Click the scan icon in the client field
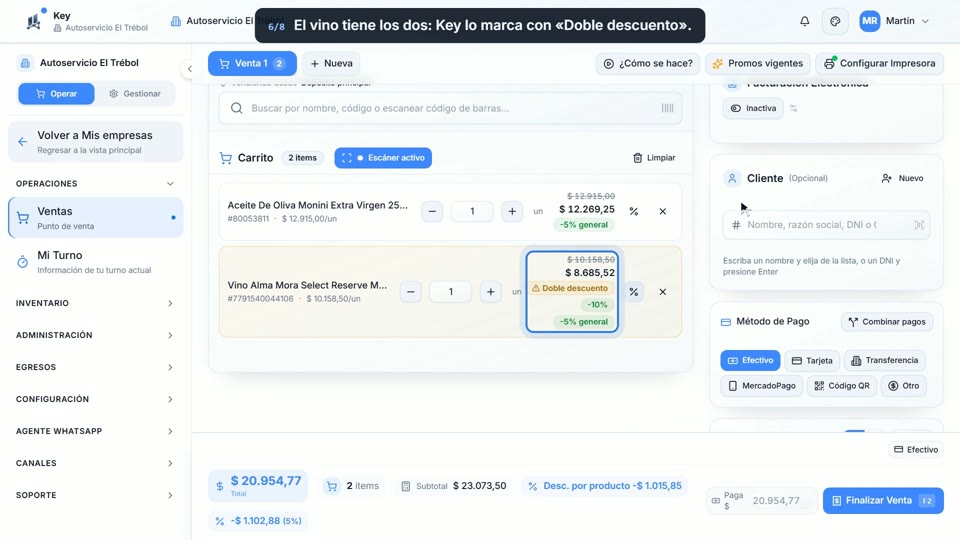The width and height of the screenshot is (960, 540). 919,225
